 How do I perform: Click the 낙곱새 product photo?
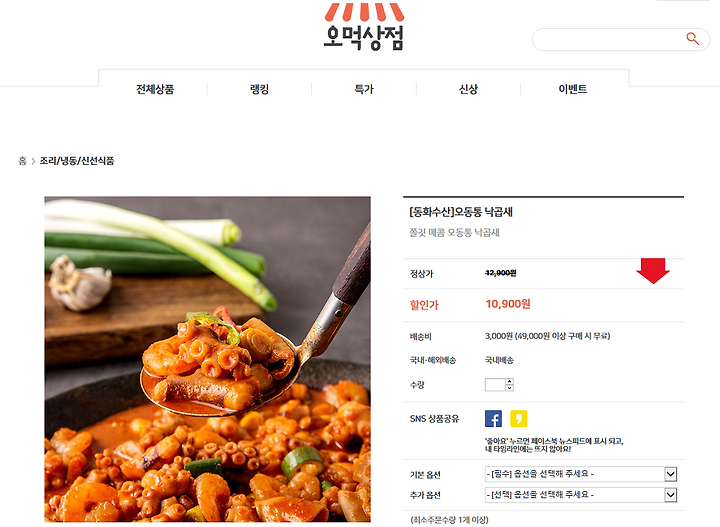pyautogui.click(x=208, y=359)
